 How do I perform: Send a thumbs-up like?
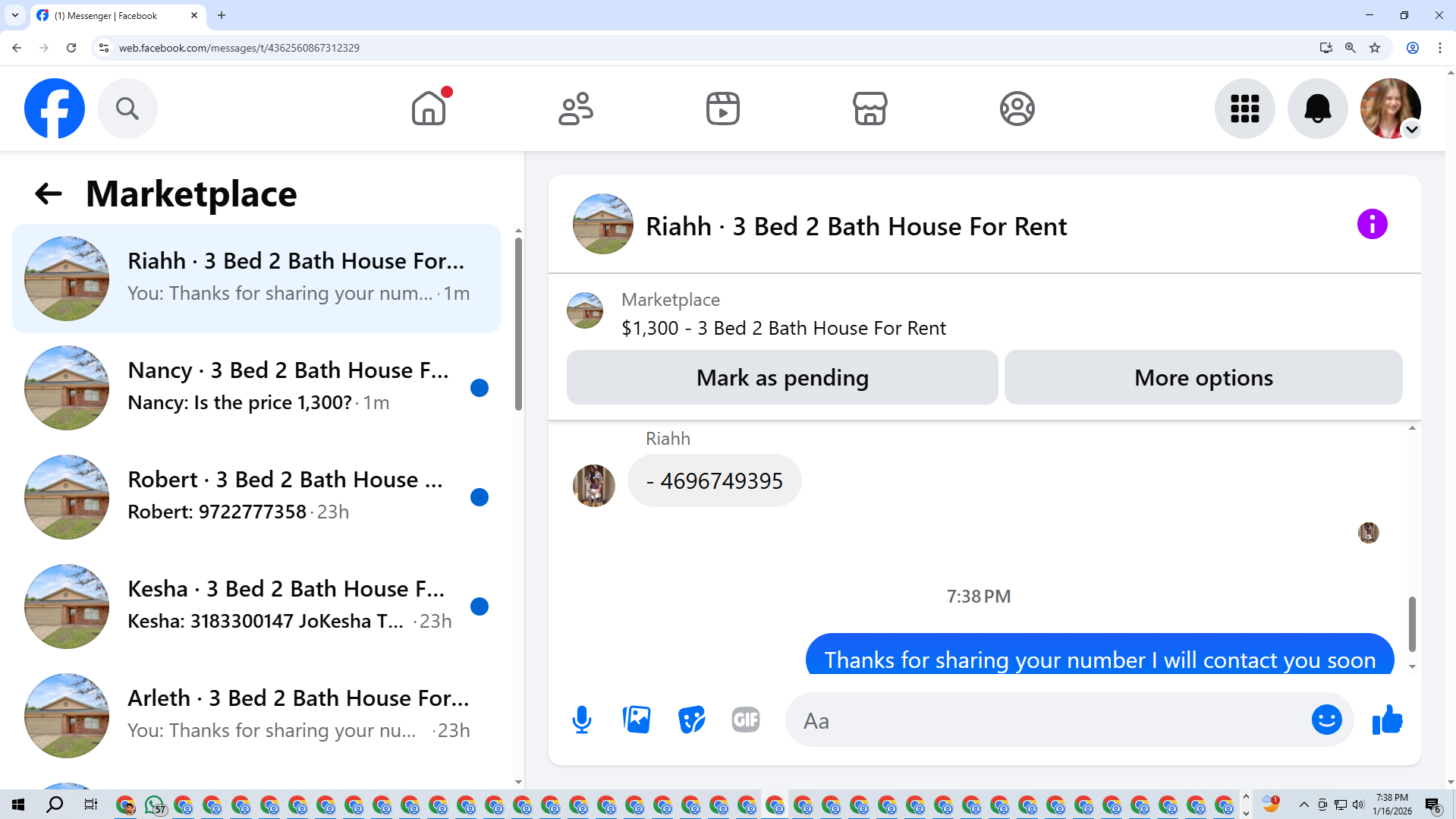pos(1388,720)
